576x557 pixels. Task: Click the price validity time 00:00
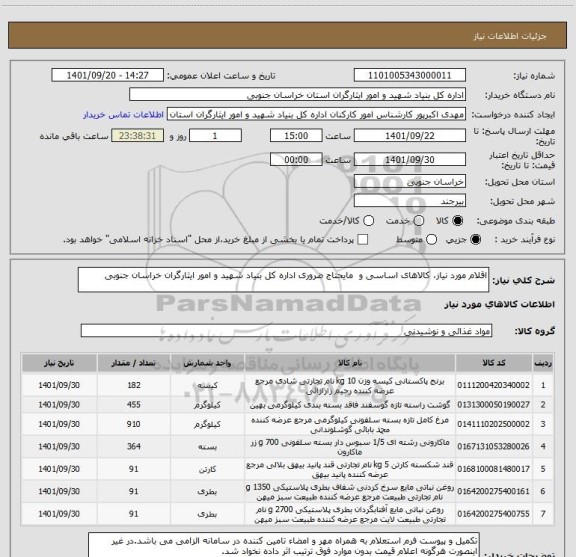pos(296,159)
